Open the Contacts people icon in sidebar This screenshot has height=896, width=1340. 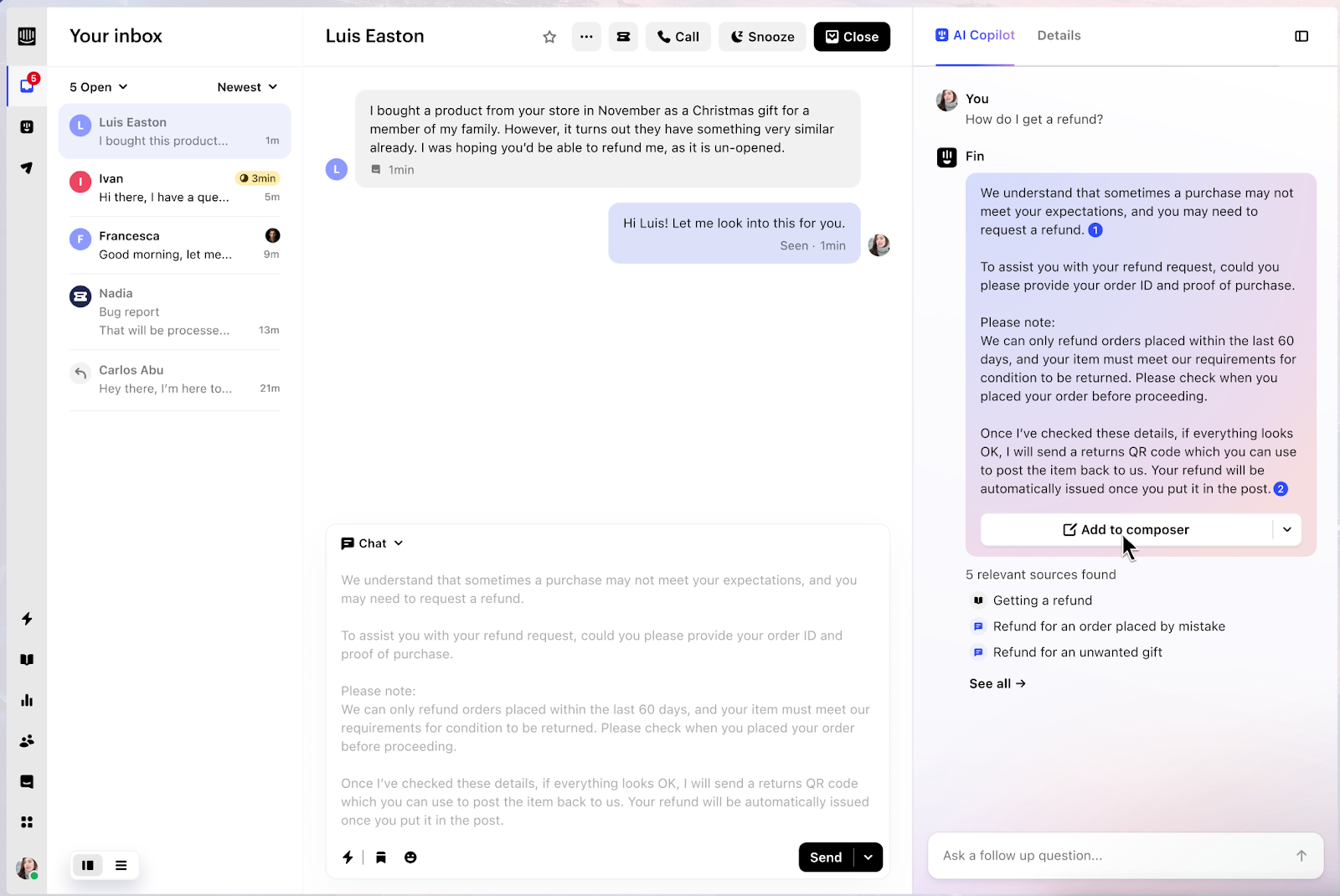[x=27, y=741]
